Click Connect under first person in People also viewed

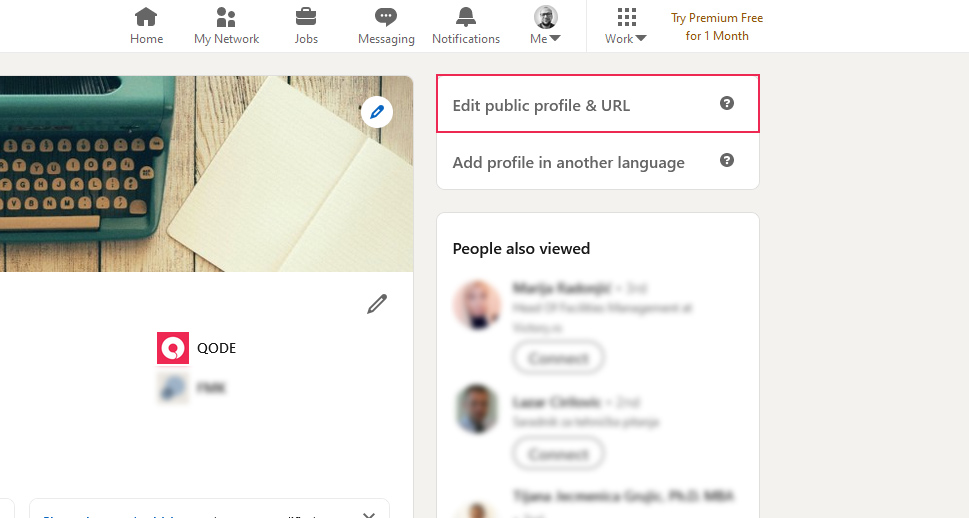tap(558, 357)
